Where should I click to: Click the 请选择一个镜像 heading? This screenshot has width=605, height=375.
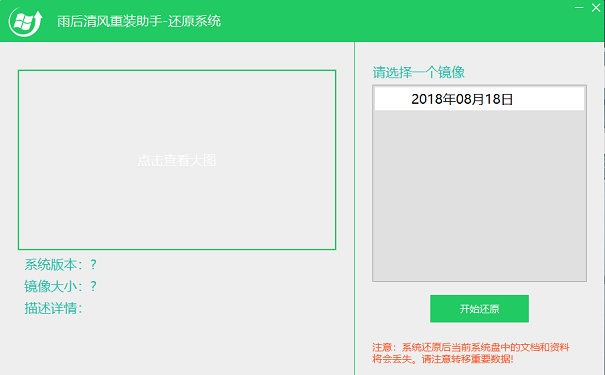(x=418, y=72)
